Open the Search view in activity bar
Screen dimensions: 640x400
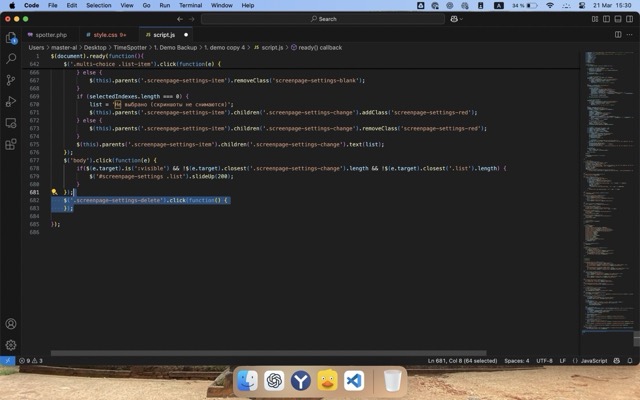11,59
